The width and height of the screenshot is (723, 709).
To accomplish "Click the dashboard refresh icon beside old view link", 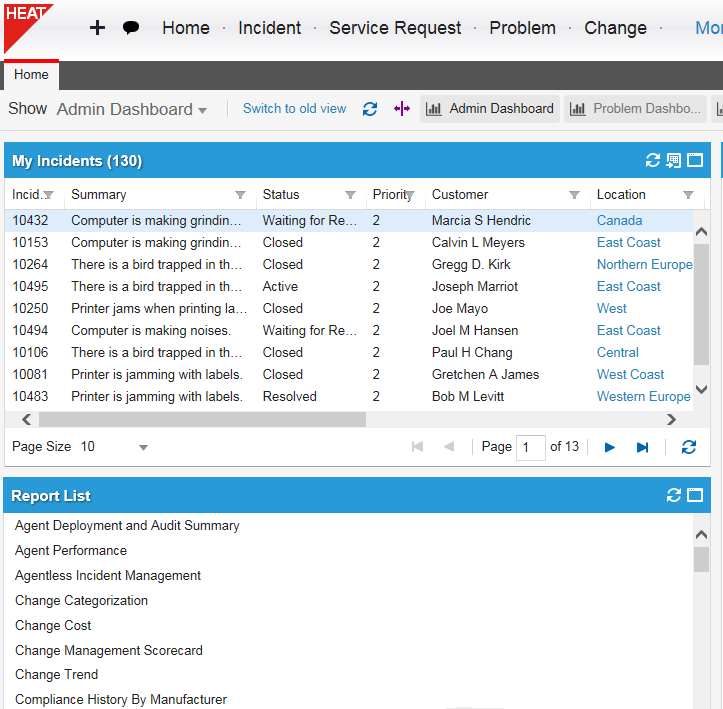I will click(x=370, y=109).
